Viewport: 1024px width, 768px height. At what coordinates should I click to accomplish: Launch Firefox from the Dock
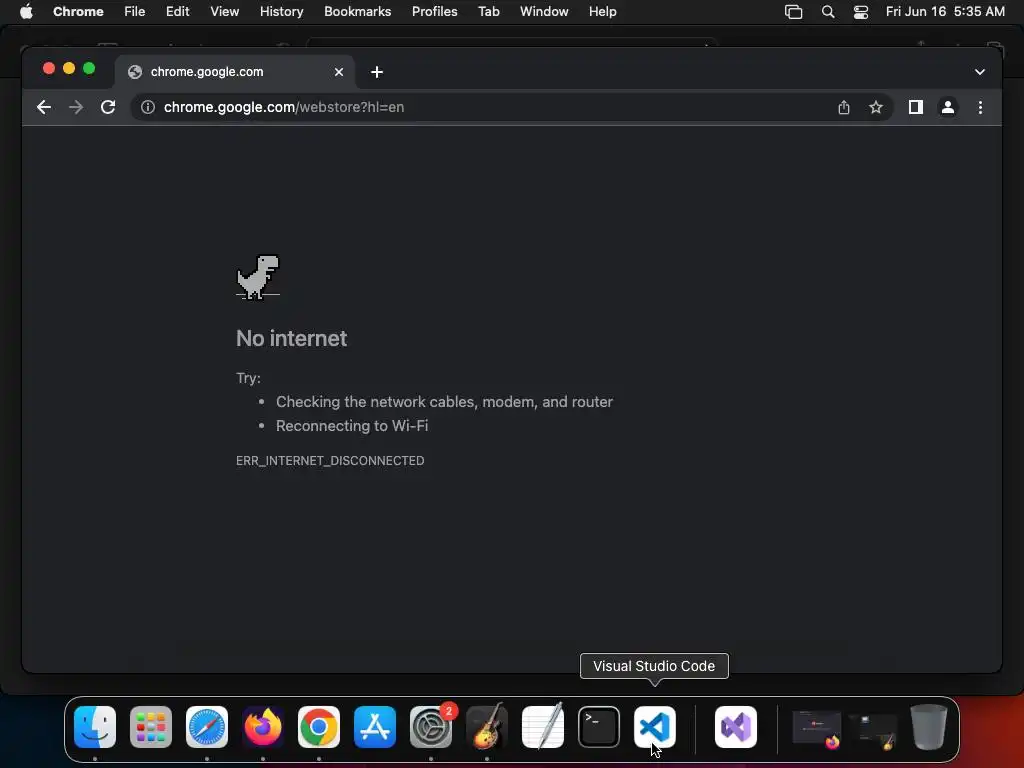point(263,727)
